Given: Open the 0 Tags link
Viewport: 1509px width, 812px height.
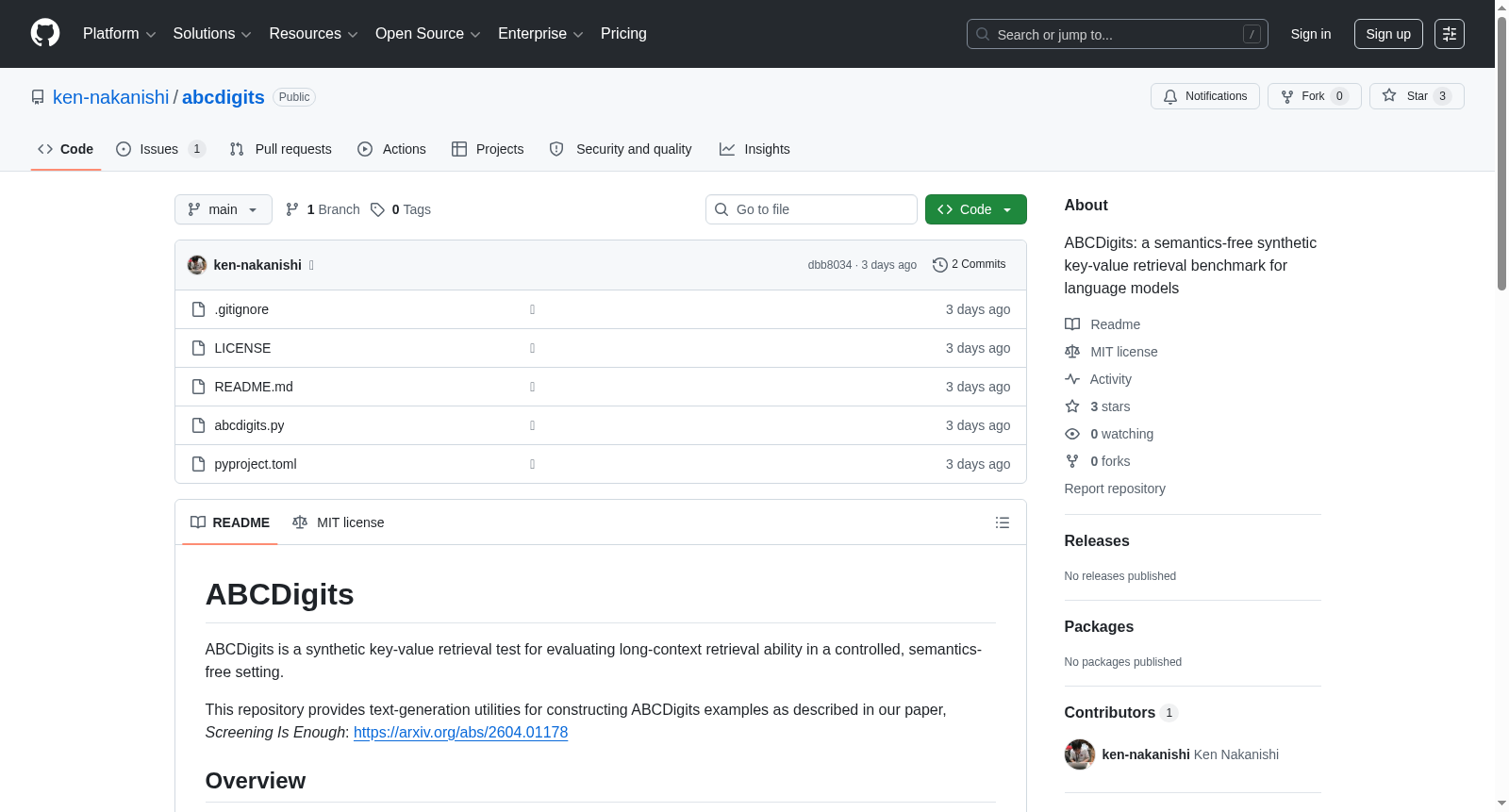Looking at the screenshot, I should pyautogui.click(x=401, y=209).
